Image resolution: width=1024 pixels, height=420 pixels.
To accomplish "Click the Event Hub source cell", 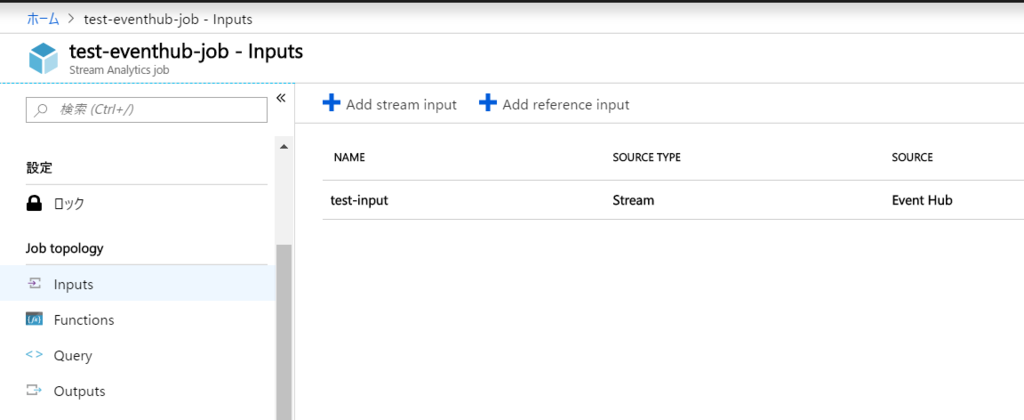I will coord(922,201).
